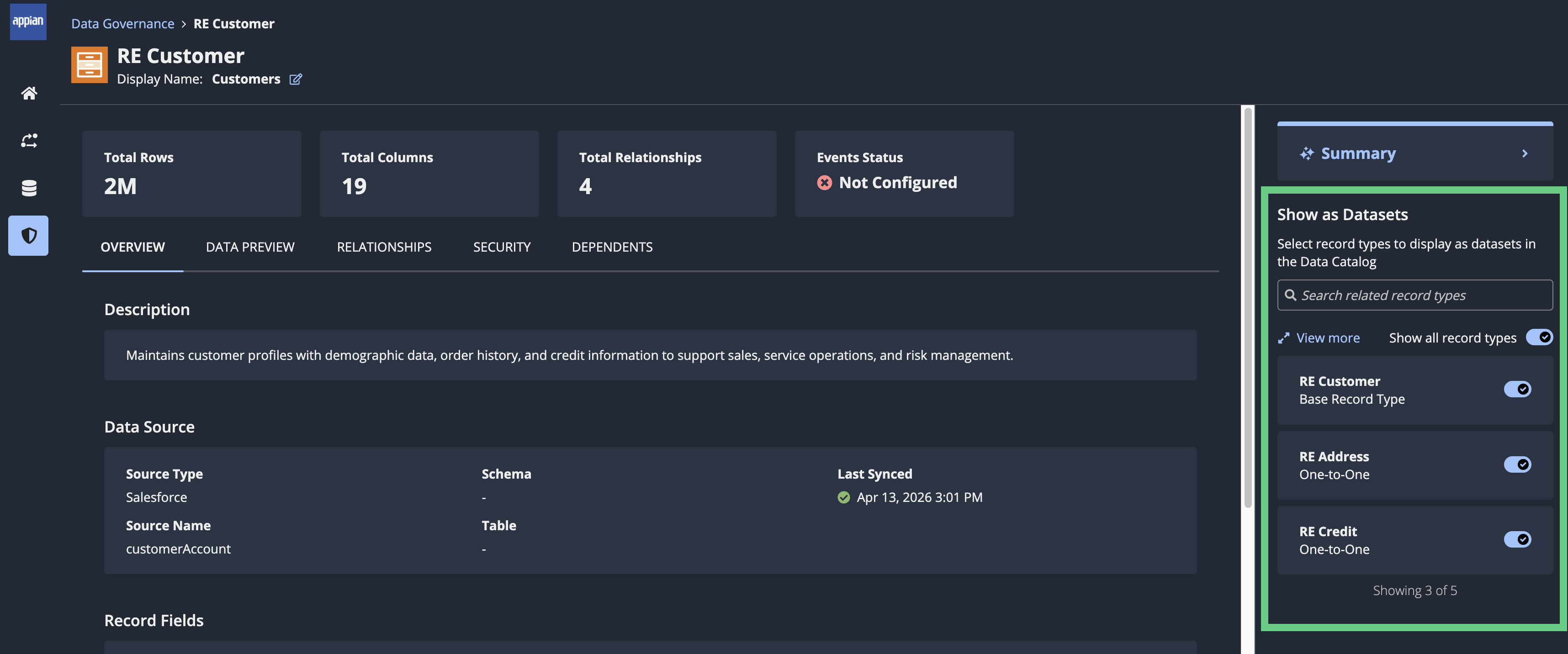Expand the Summary panel chevron
Screen dimensions: 1568x654
coord(1524,153)
